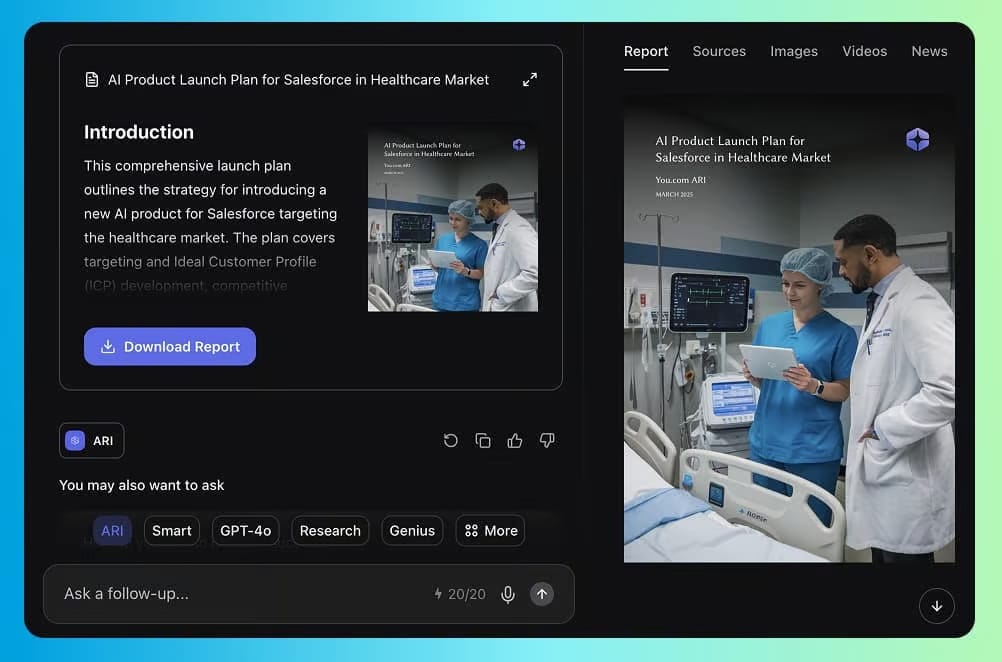Give the response a thumbs down
Viewport: 1002px width, 662px height.
547,440
